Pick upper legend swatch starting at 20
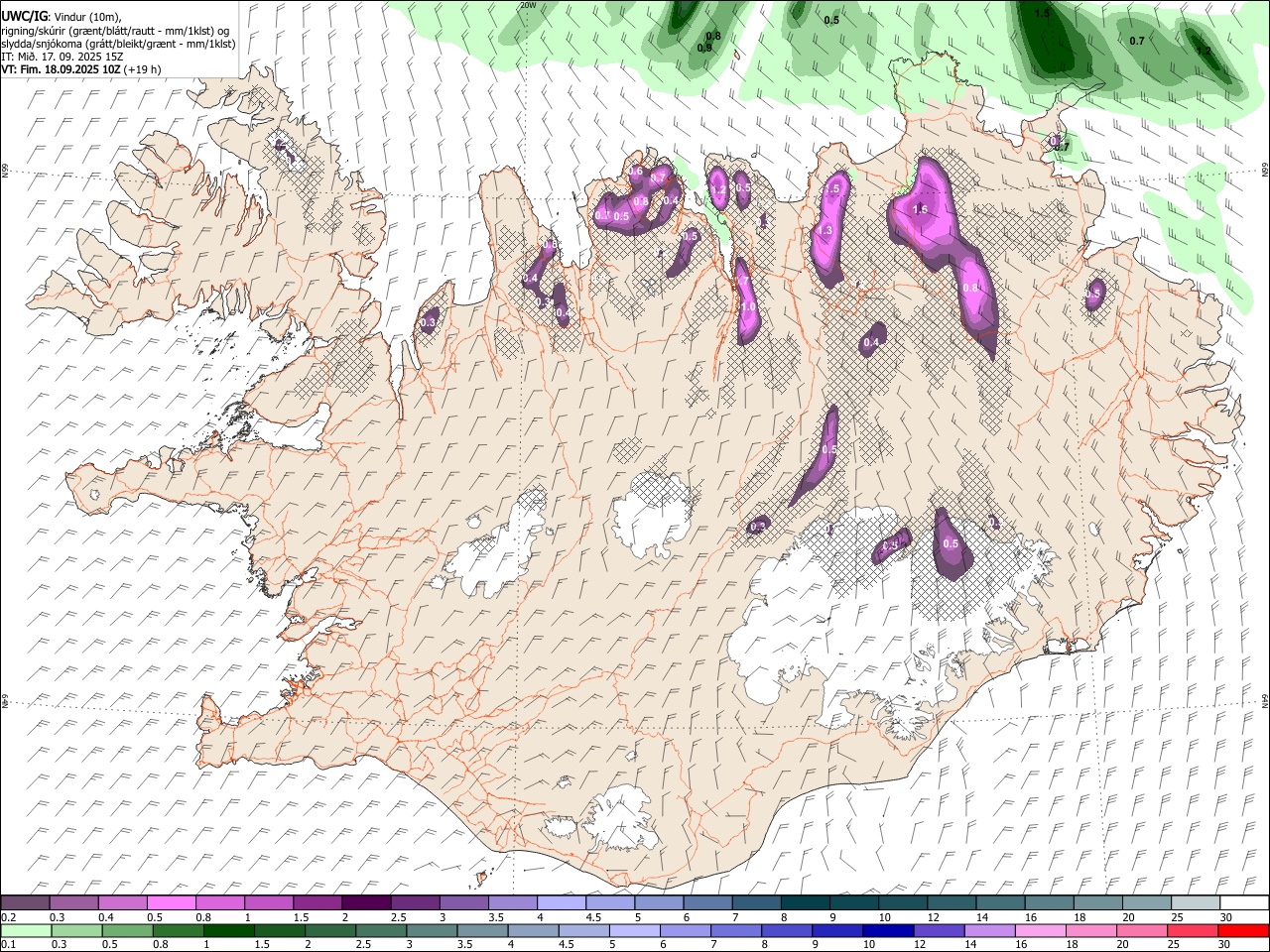 [x=1145, y=902]
